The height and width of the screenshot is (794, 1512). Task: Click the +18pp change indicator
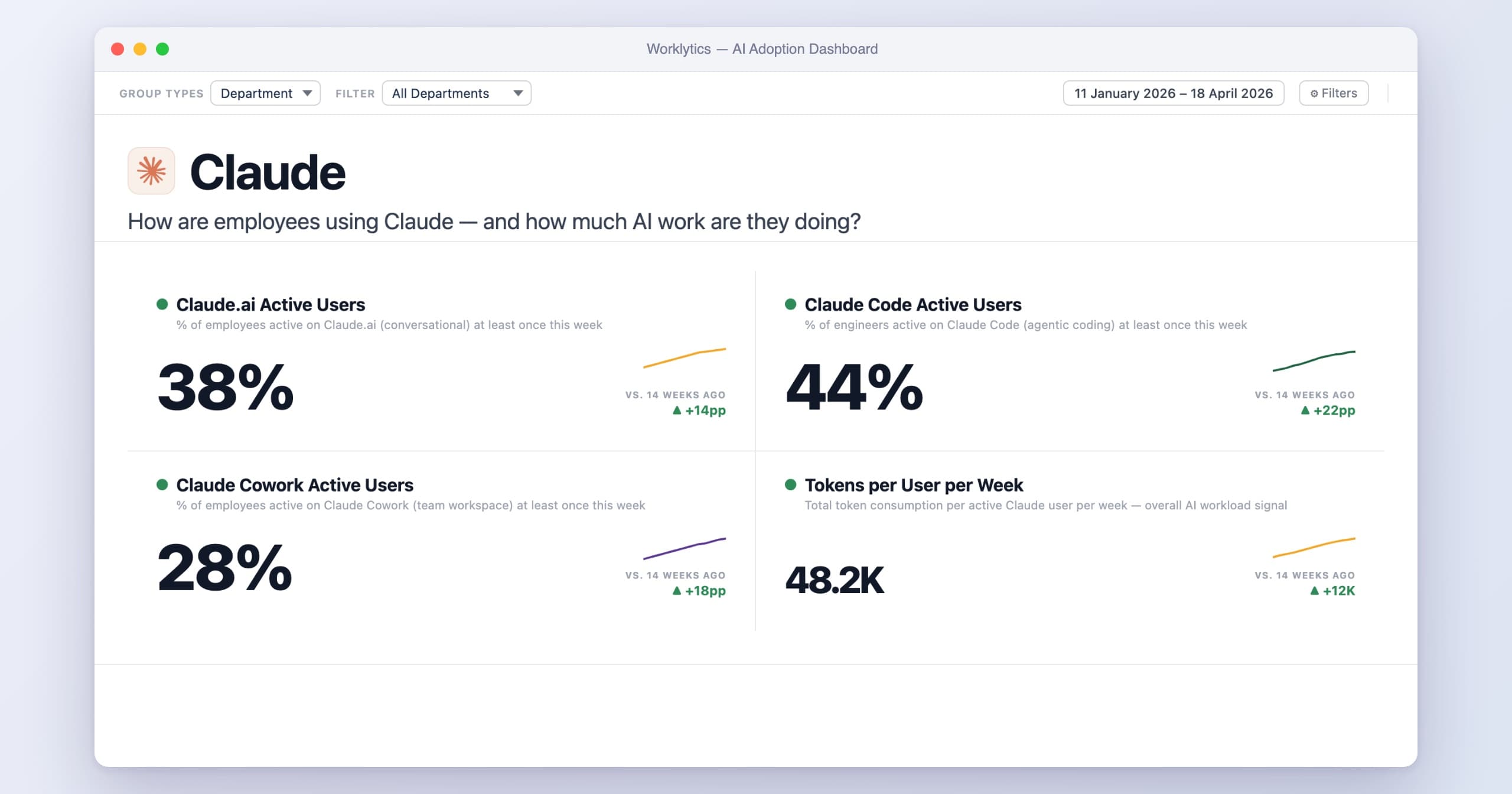699,591
